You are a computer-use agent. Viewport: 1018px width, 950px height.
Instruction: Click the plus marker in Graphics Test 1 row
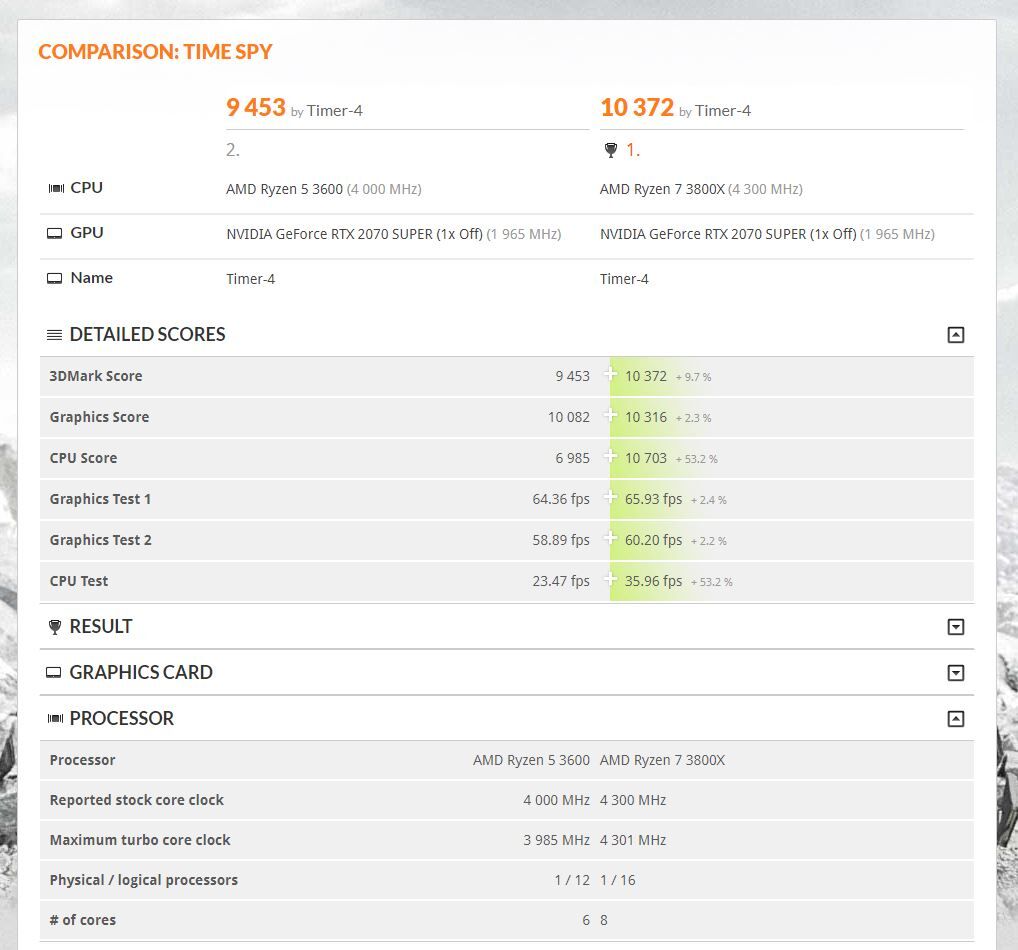[610, 496]
